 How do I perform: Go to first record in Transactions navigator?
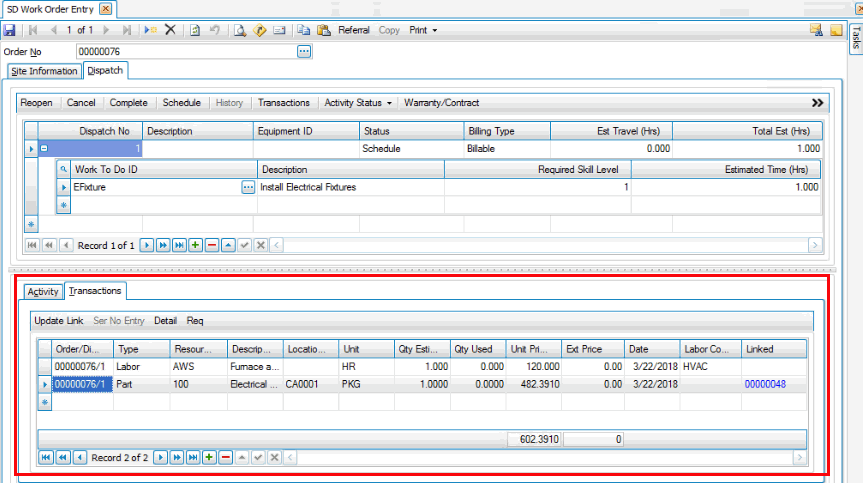coord(46,458)
